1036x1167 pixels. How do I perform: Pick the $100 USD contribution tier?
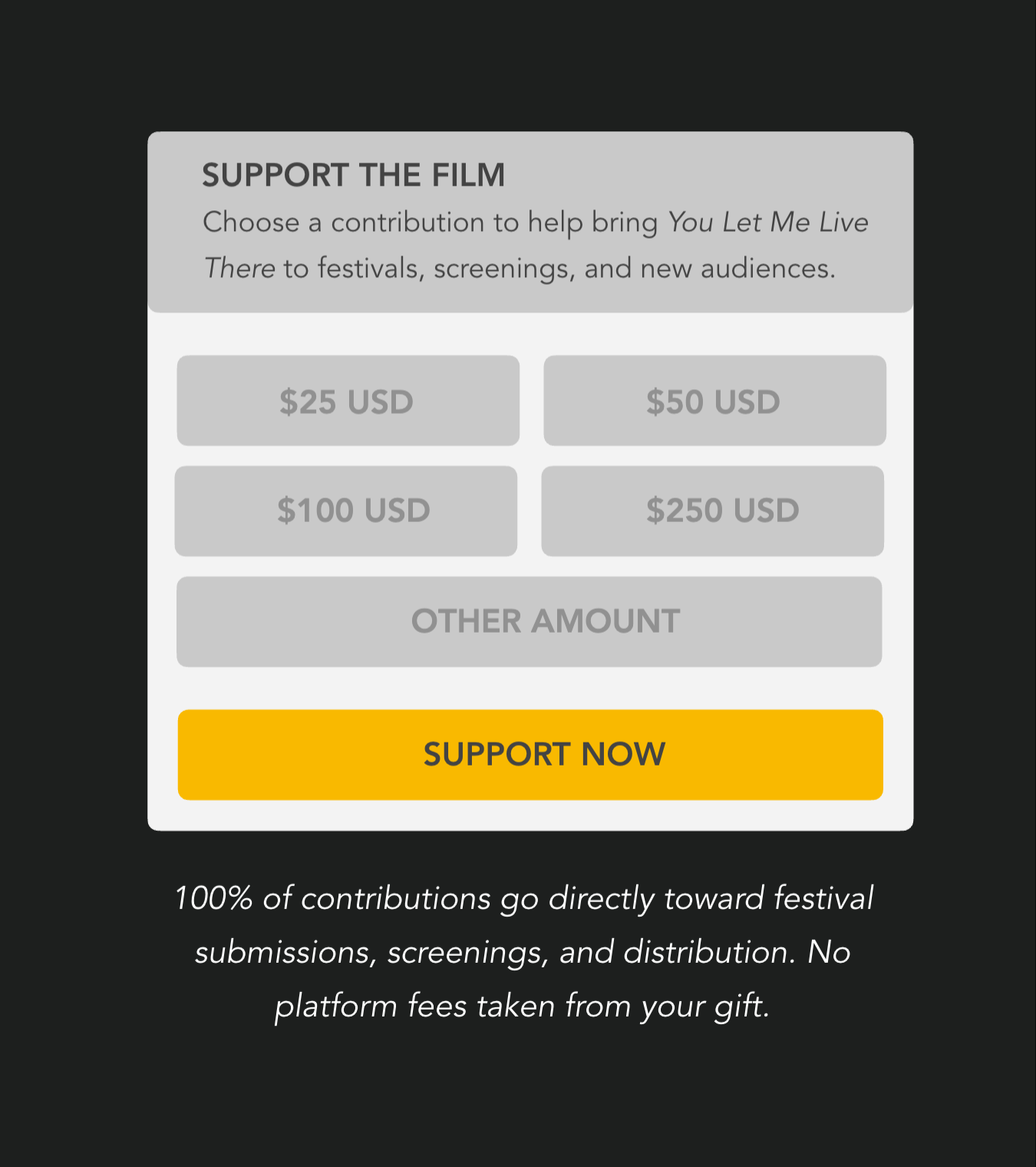pos(346,511)
